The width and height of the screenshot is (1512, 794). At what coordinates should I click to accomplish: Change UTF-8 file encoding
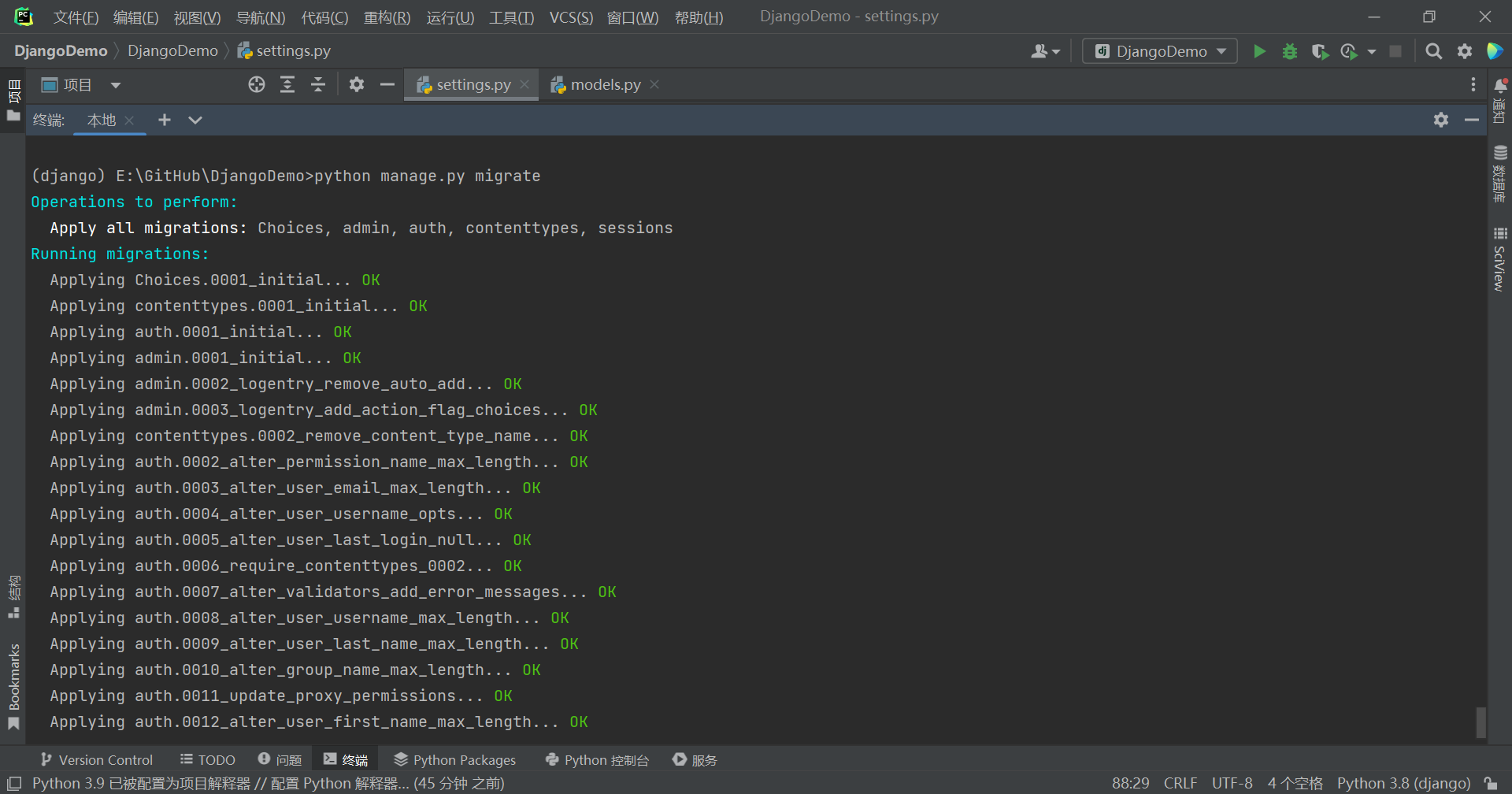pos(1232,784)
